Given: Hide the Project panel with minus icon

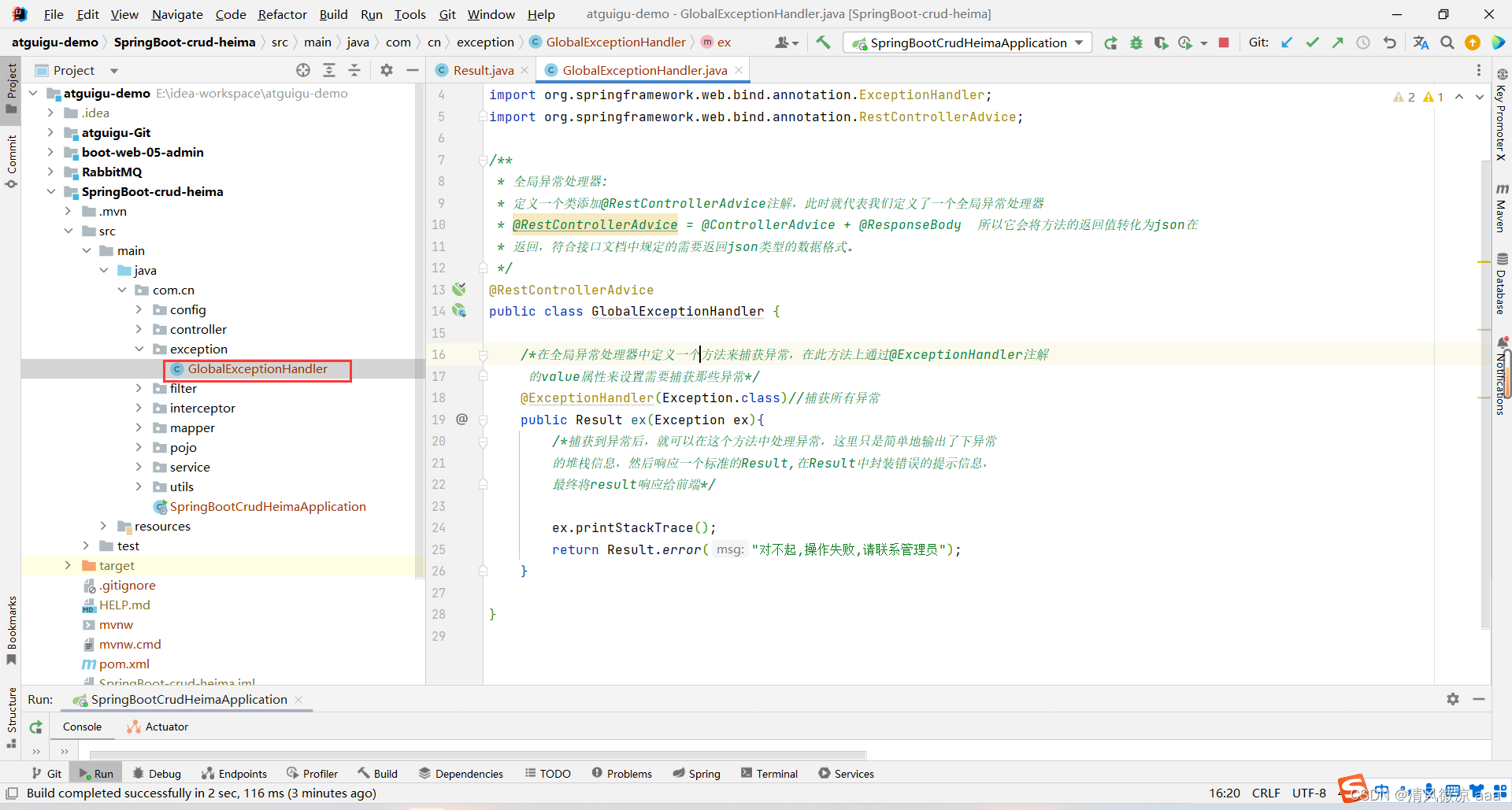Looking at the screenshot, I should pyautogui.click(x=412, y=70).
